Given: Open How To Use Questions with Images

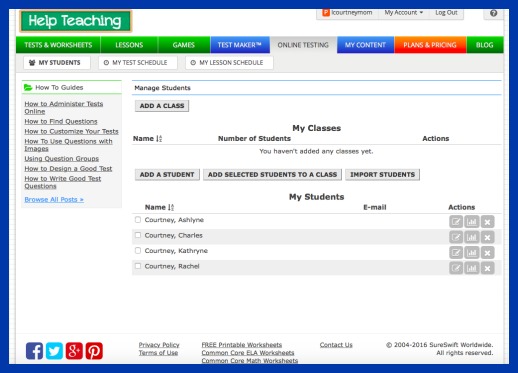Looking at the screenshot, I should tap(68, 145).
